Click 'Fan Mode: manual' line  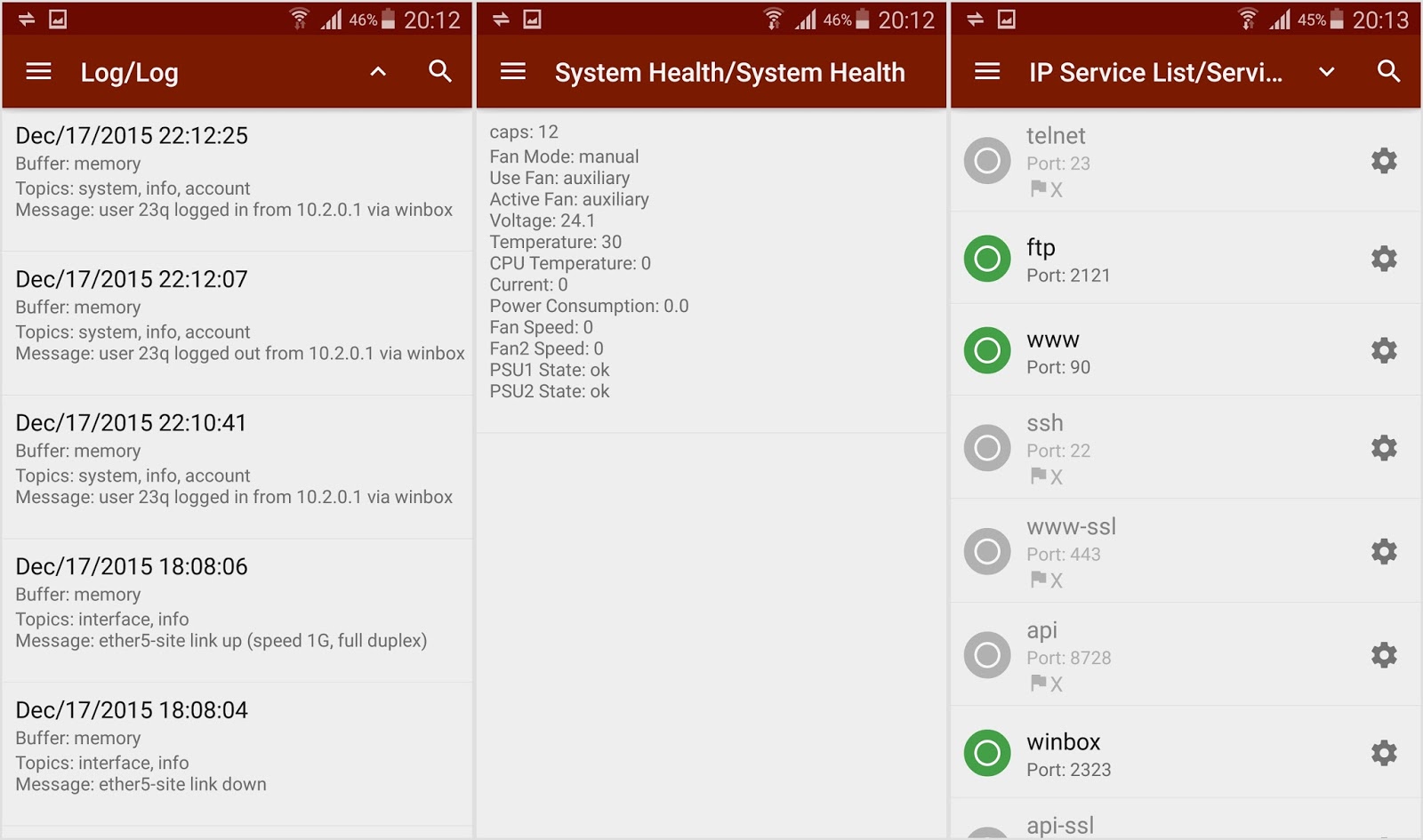click(x=564, y=156)
